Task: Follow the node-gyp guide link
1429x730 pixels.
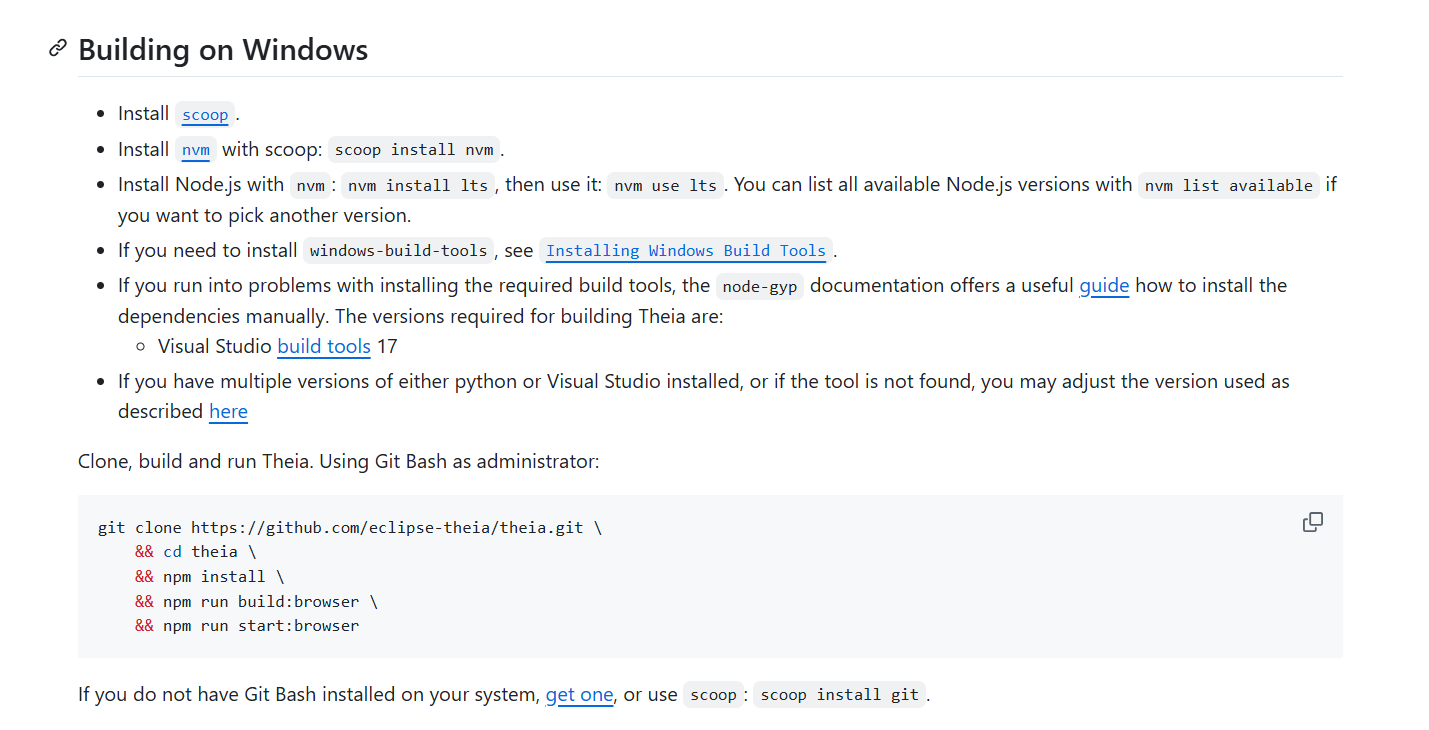Action: (1104, 286)
